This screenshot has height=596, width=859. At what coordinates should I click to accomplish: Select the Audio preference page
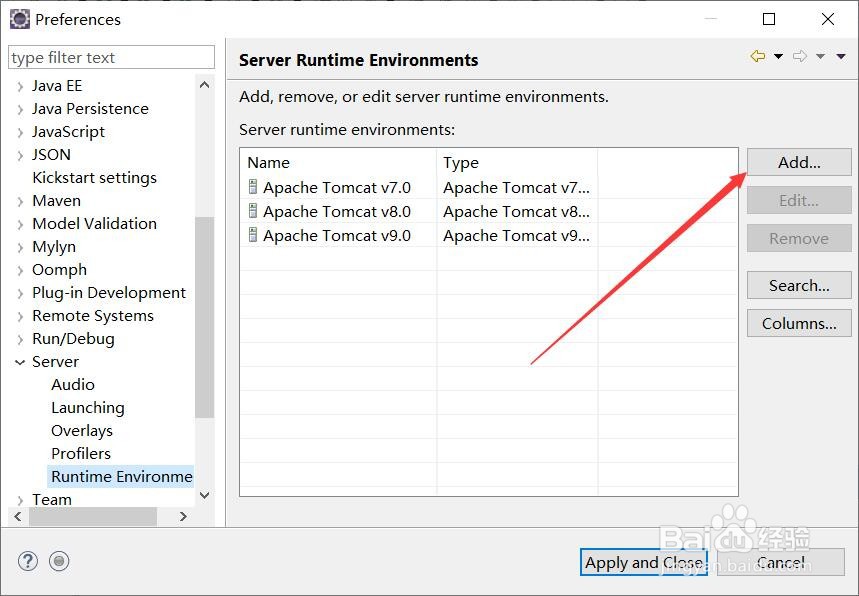[73, 385]
